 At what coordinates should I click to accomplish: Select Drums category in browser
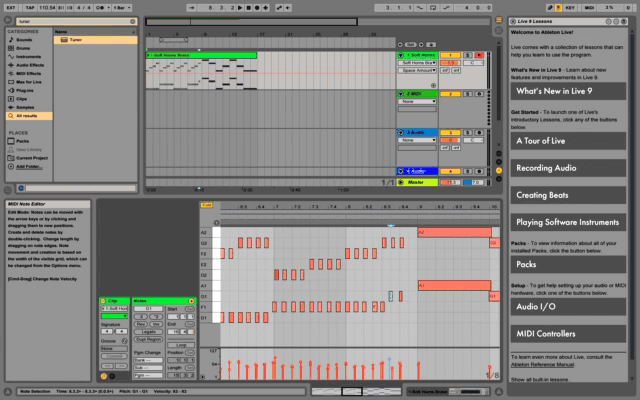point(29,48)
